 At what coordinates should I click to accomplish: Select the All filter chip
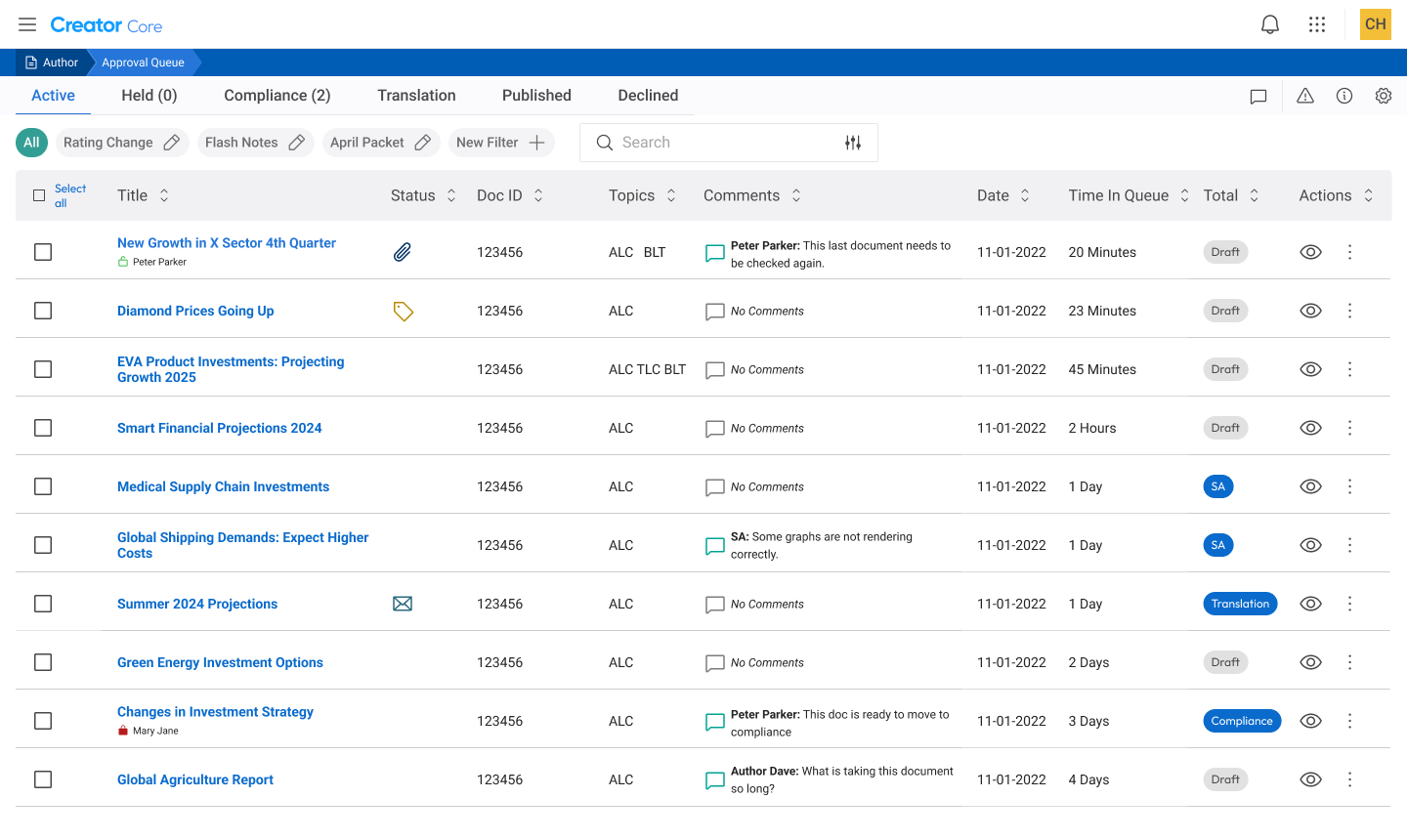coord(31,143)
